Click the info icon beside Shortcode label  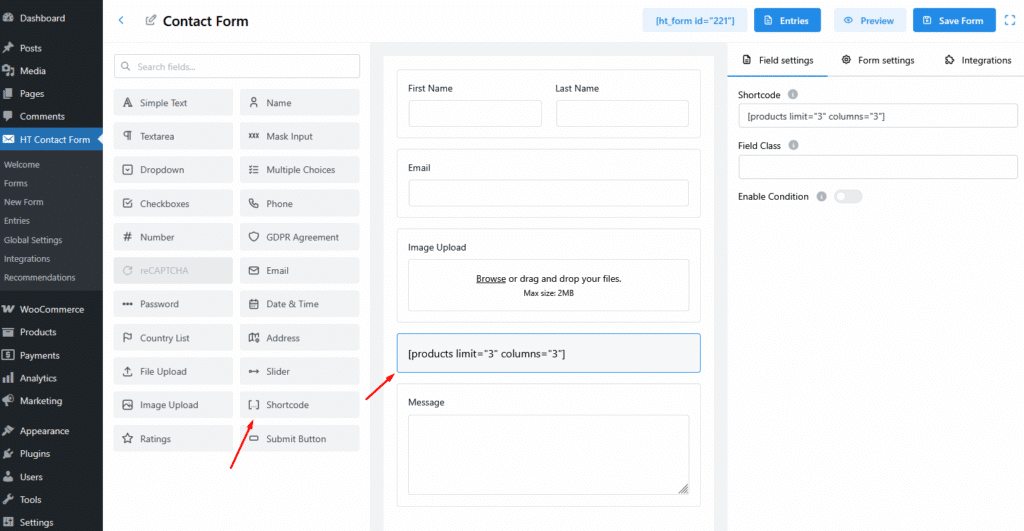click(x=793, y=95)
